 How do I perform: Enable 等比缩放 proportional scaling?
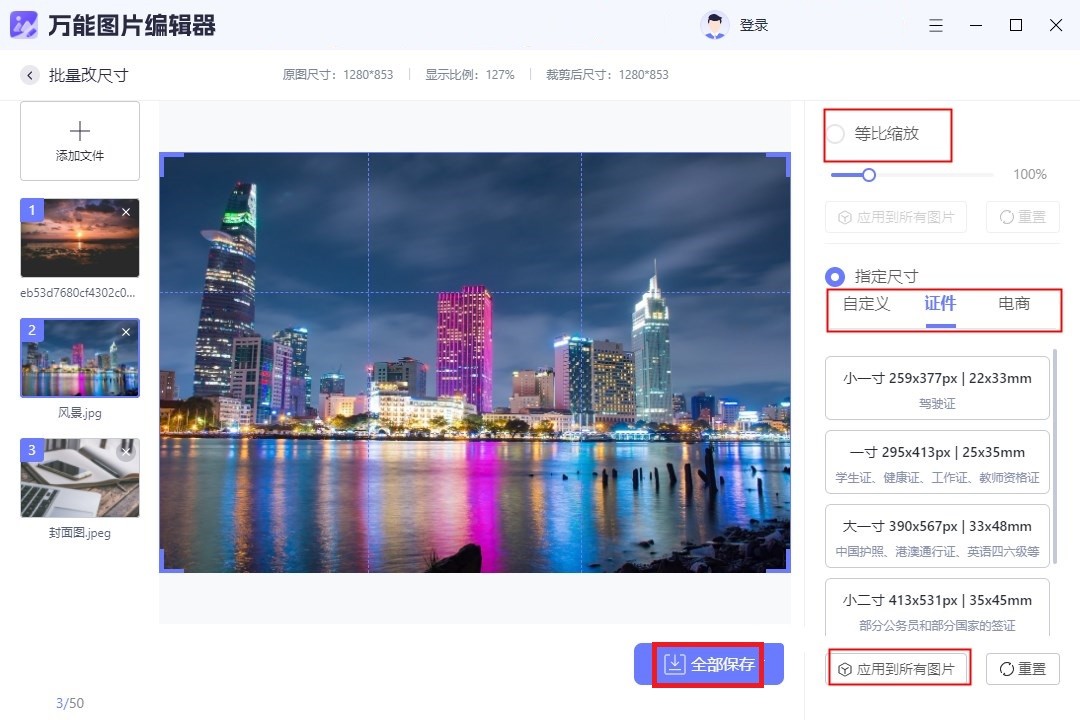835,136
